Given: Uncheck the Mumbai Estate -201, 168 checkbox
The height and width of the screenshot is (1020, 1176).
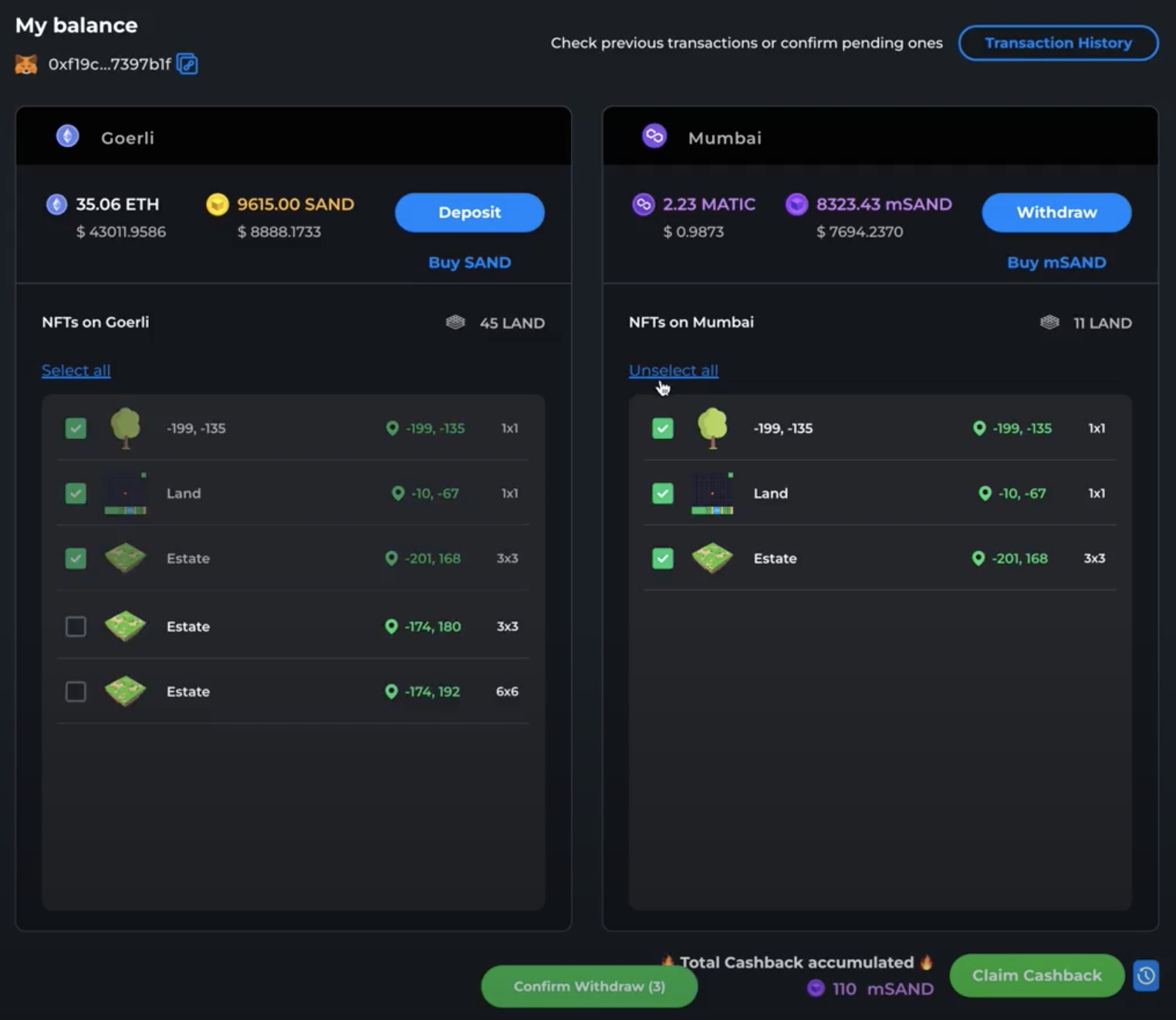Looking at the screenshot, I should [663, 558].
